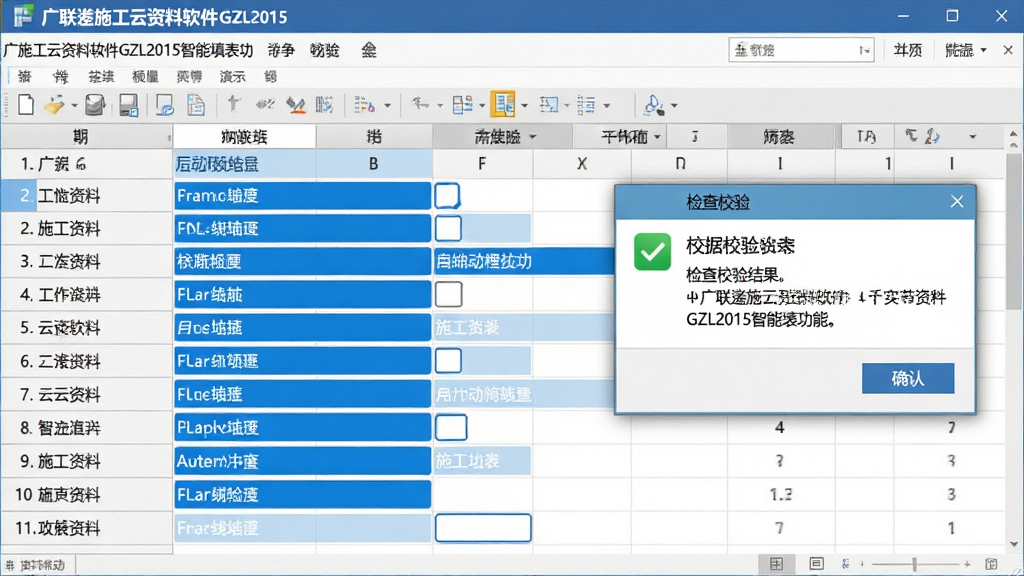Screen dimensions: 1024x576
Task: Click the database cylinder toolbar icon
Action: 95,104
